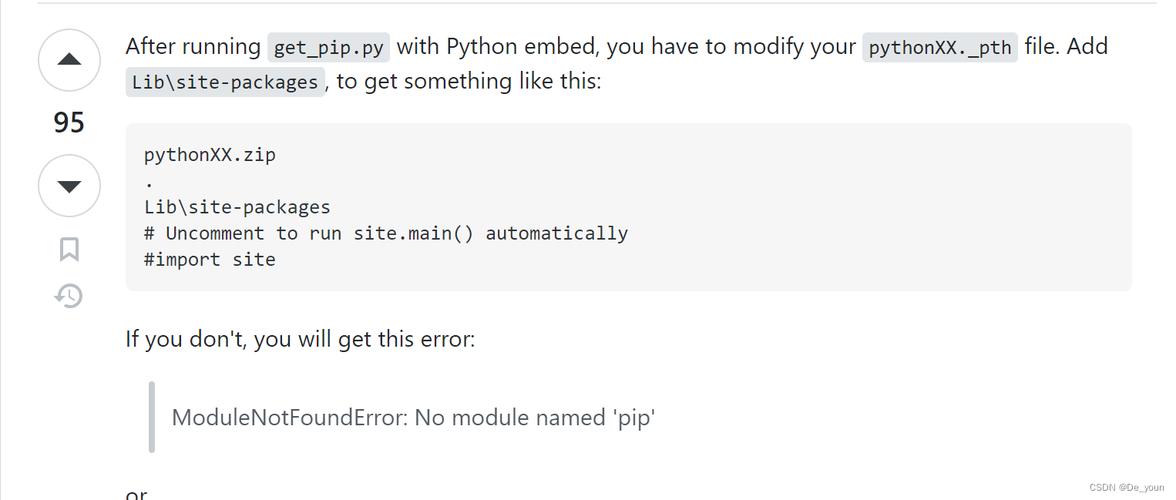The width and height of the screenshot is (1176, 500).
Task: Upvote this answer with the up arrow
Action: (x=69, y=60)
